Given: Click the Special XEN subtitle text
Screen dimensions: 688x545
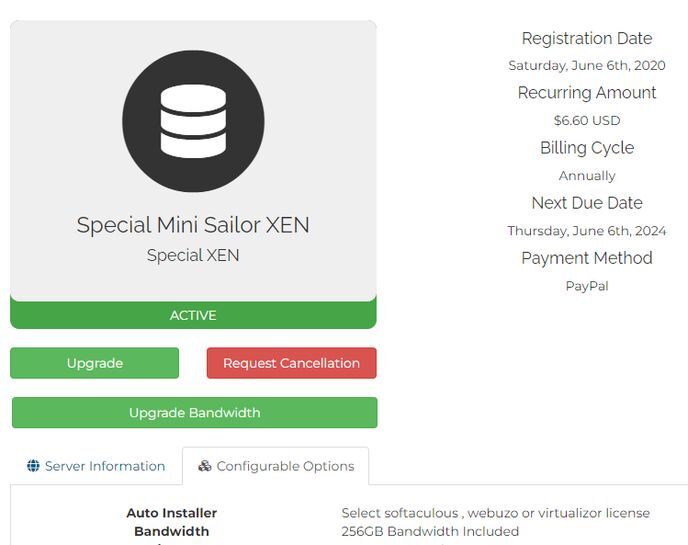Looking at the screenshot, I should [193, 255].
